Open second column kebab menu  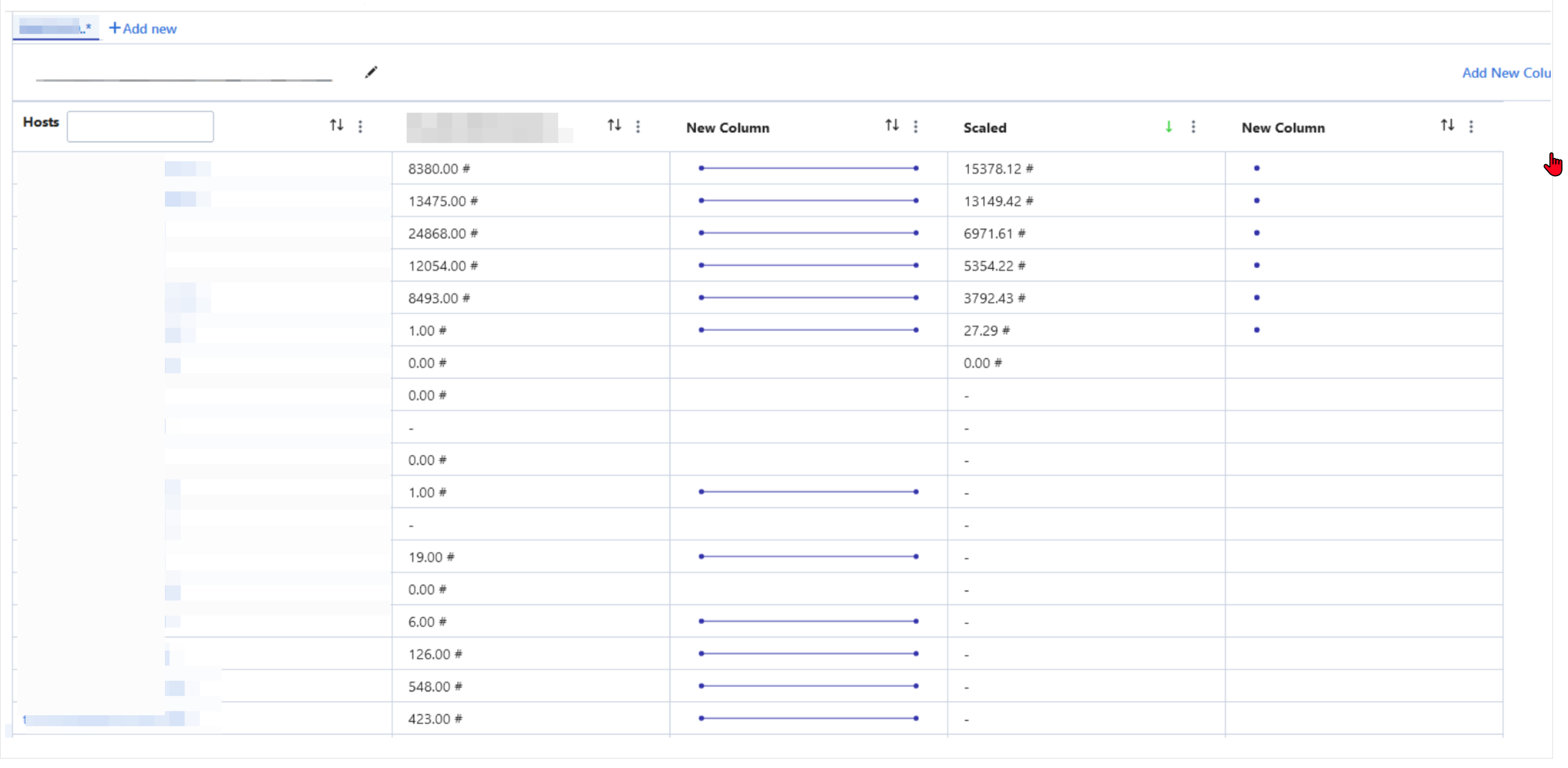[638, 126]
